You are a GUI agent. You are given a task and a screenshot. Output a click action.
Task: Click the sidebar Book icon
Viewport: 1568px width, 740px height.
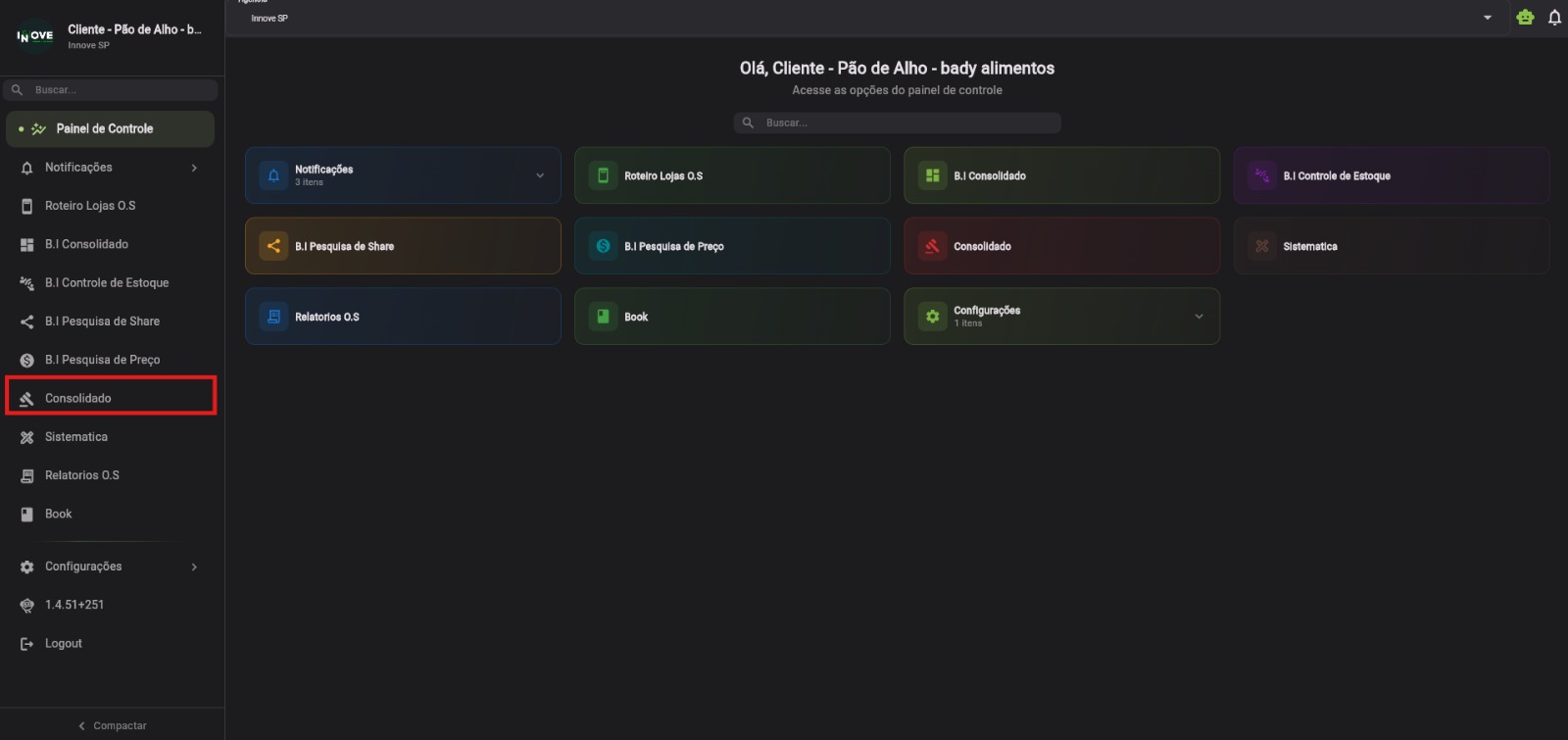(x=26, y=515)
